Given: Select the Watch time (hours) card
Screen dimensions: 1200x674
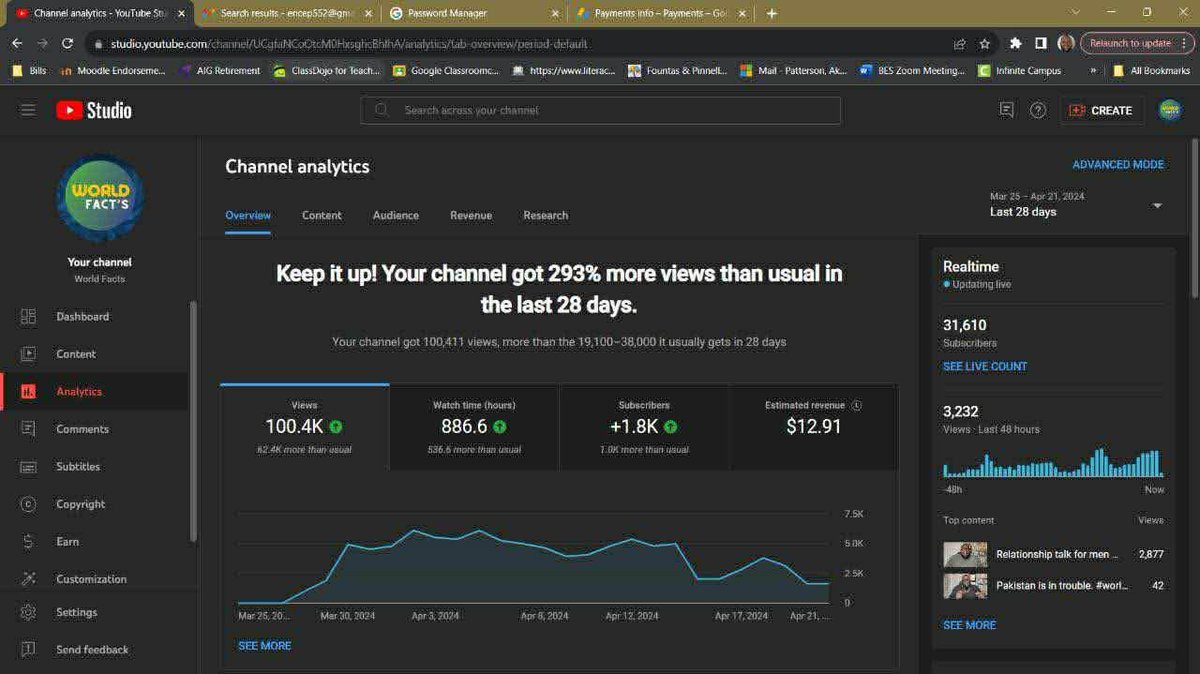Looking at the screenshot, I should (474, 427).
